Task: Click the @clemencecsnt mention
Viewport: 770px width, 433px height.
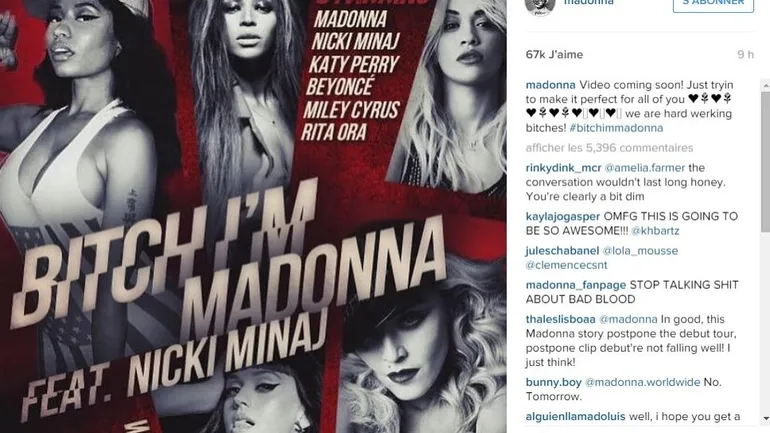Action: click(566, 265)
